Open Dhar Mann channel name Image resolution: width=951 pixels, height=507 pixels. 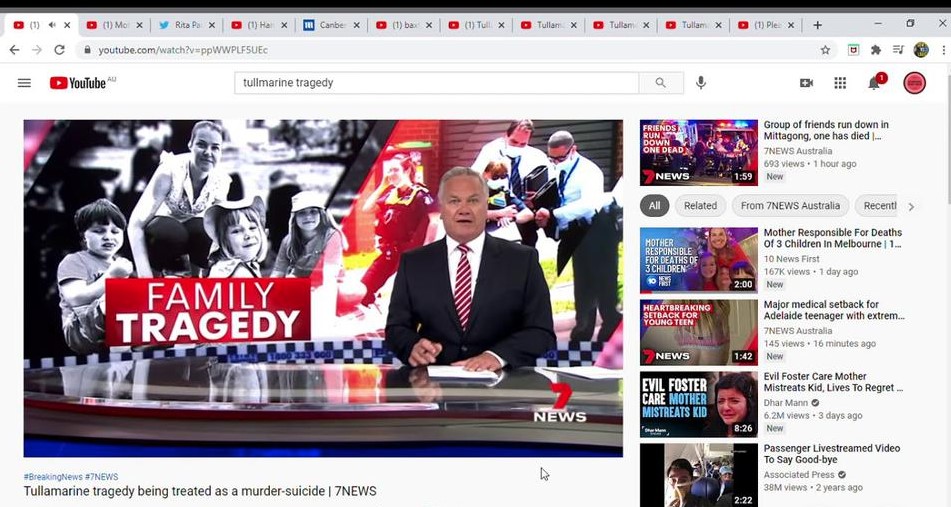(x=785, y=403)
